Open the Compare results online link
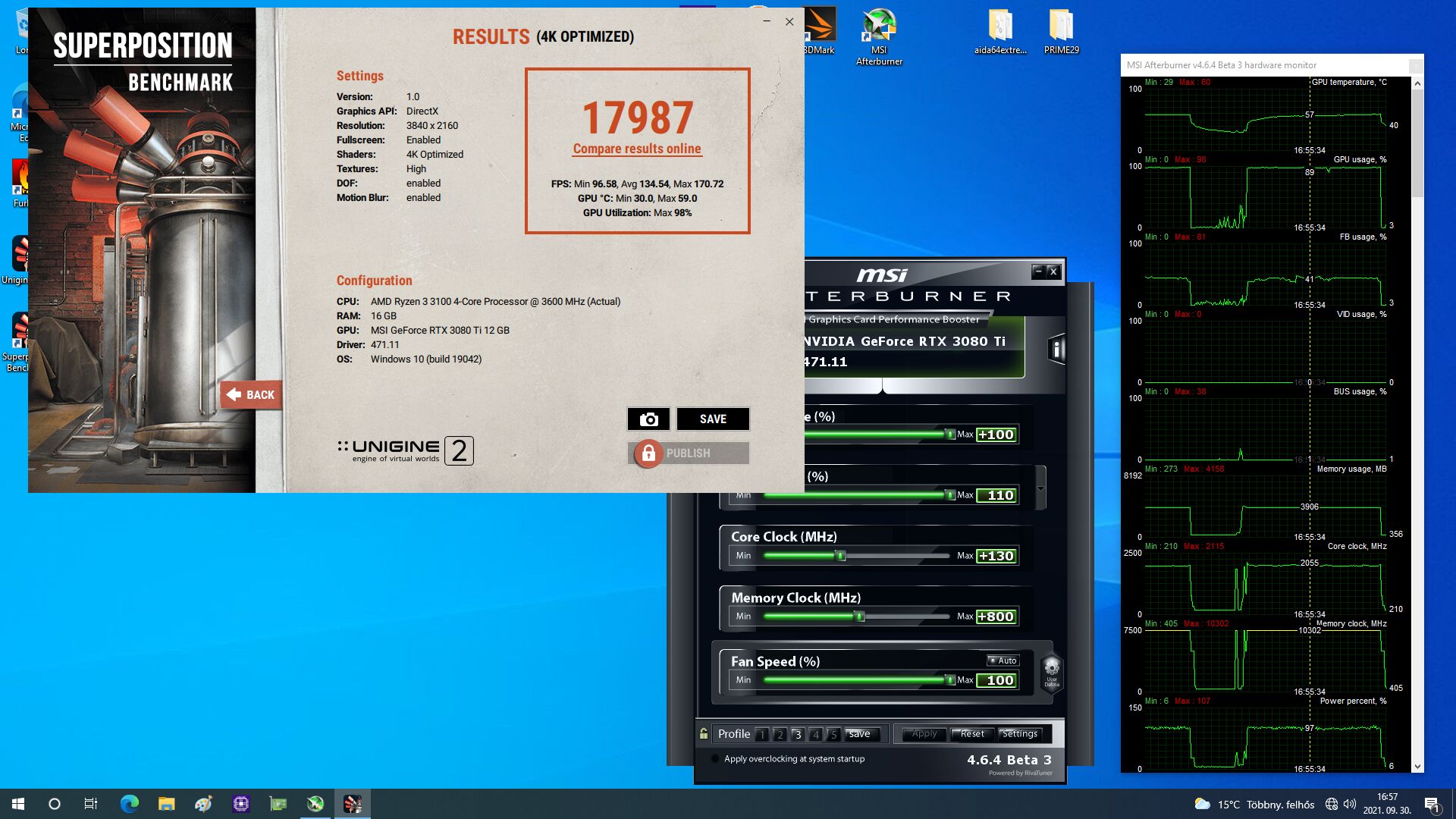1456x819 pixels. click(x=637, y=149)
